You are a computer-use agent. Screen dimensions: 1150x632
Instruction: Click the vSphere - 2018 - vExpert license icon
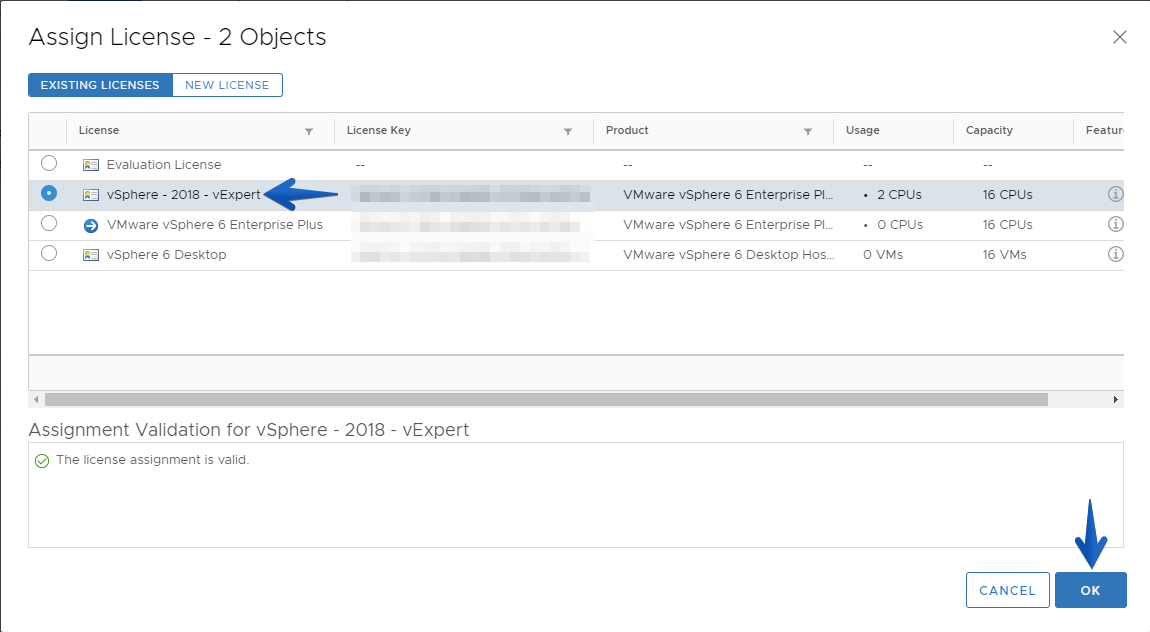pyautogui.click(x=91, y=195)
